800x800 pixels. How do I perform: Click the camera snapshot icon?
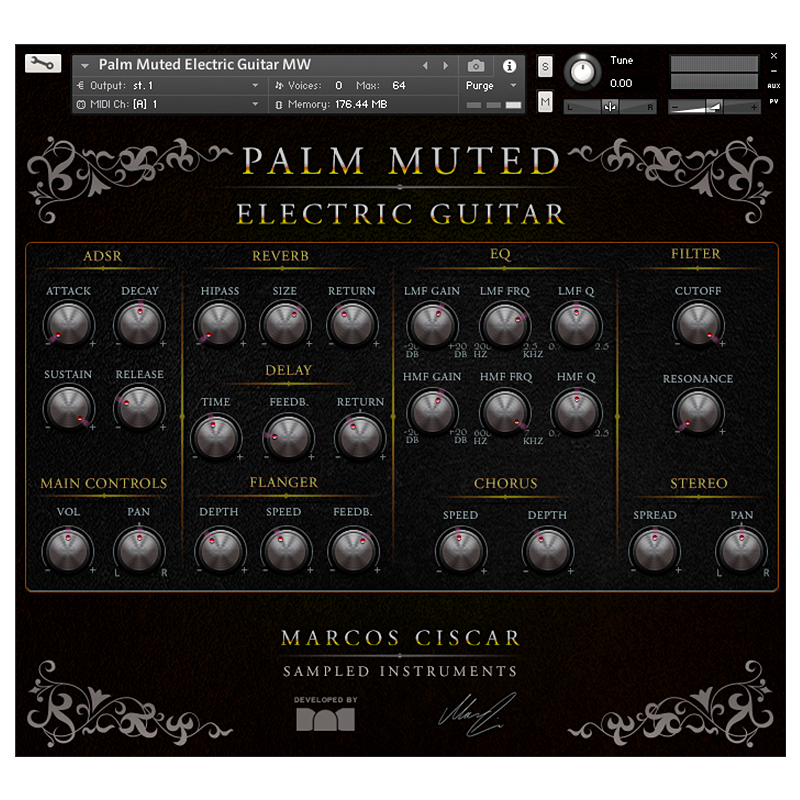477,64
